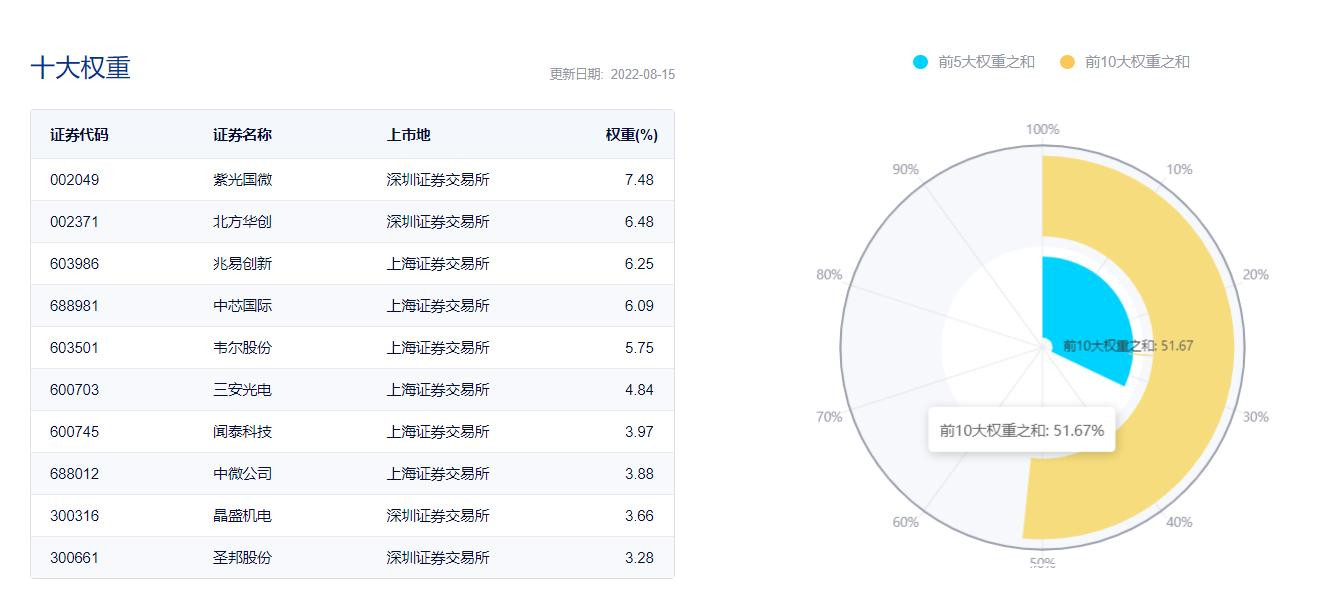This screenshot has width=1321, height=611.
Task: Click the 中芯国际 row entry
Action: (x=242, y=306)
